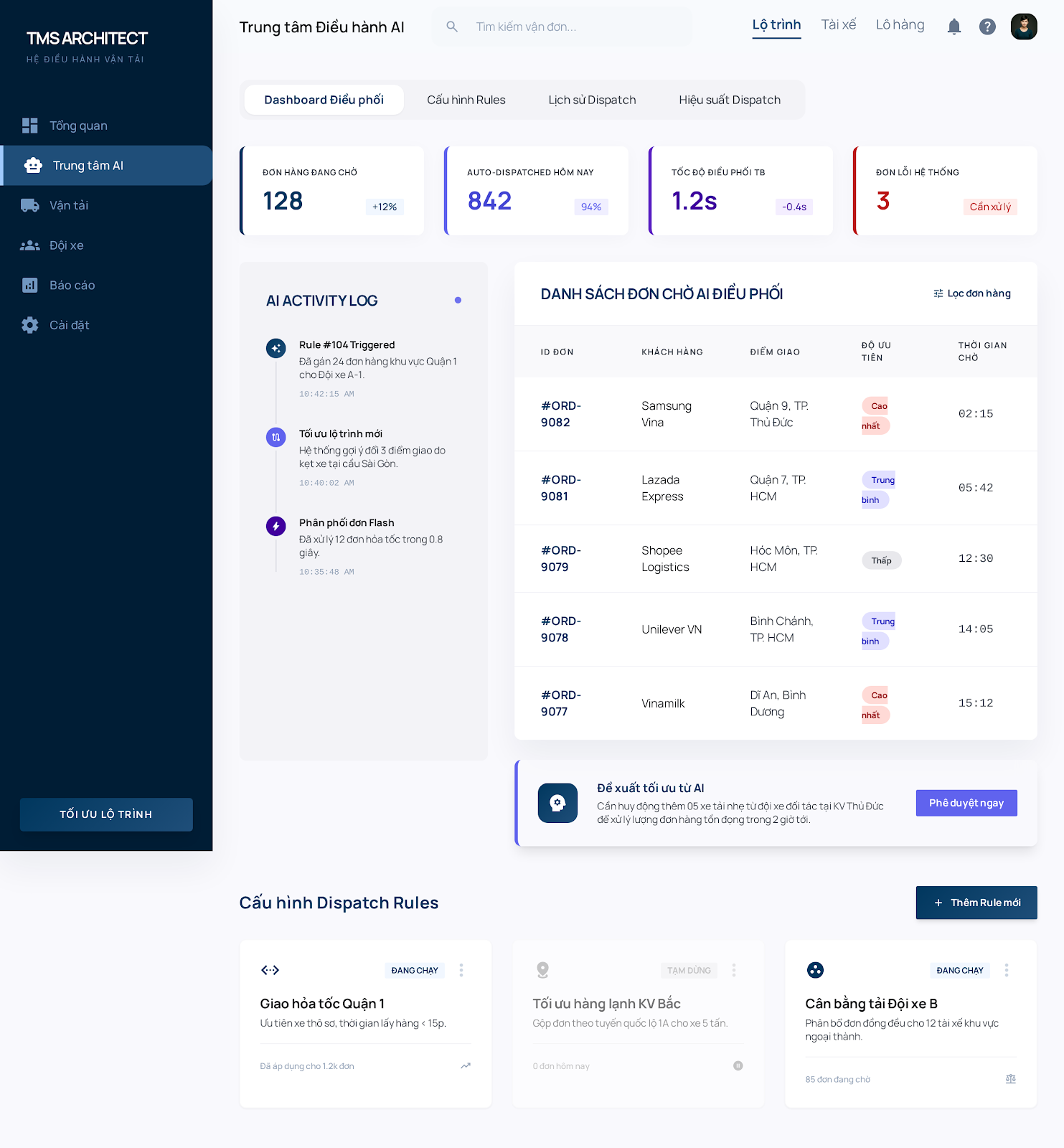The height and width of the screenshot is (1148, 1064).
Task: Select Lộ trình in top navigation
Action: [x=776, y=25]
